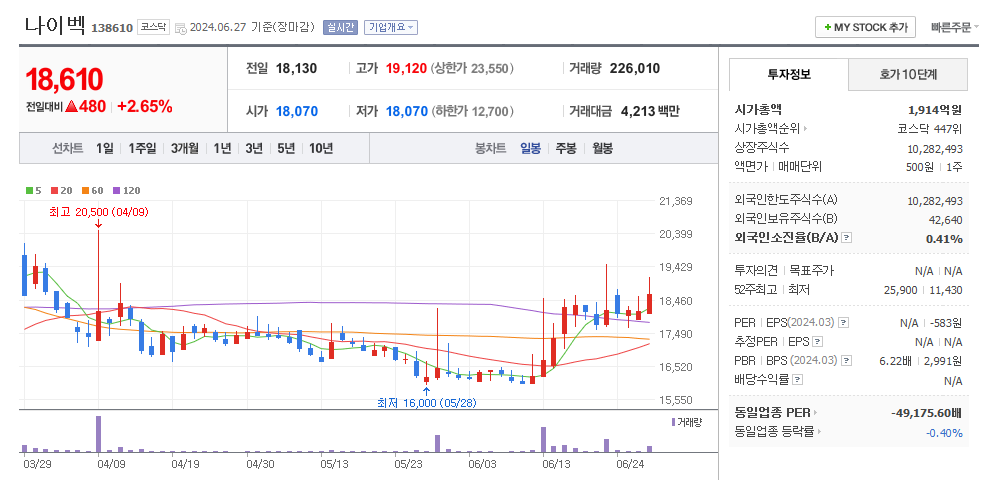Click the MY STOCK 추가 button
Screen dimensions: 988x480
[865, 27]
